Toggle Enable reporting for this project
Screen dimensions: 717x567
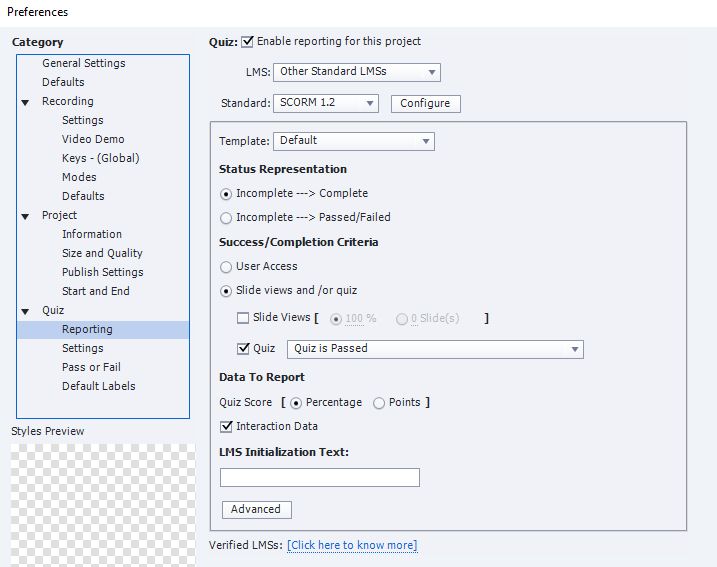pyautogui.click(x=248, y=42)
